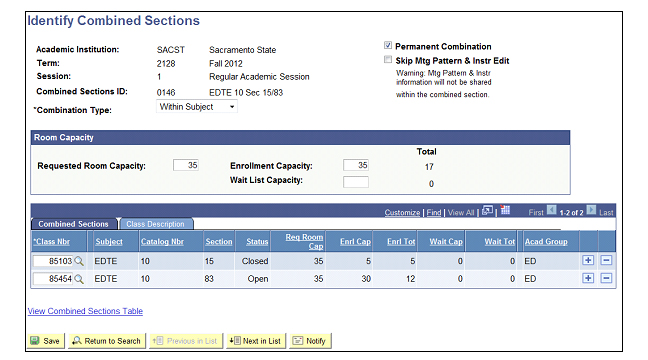The width and height of the screenshot is (648, 360).
Task: Sort by Acad Group column header
Action: [546, 242]
